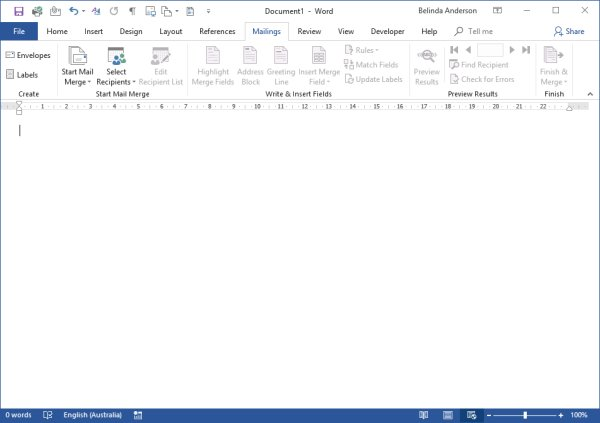The height and width of the screenshot is (423, 600).
Task: Open the Design tab
Action: click(x=131, y=31)
